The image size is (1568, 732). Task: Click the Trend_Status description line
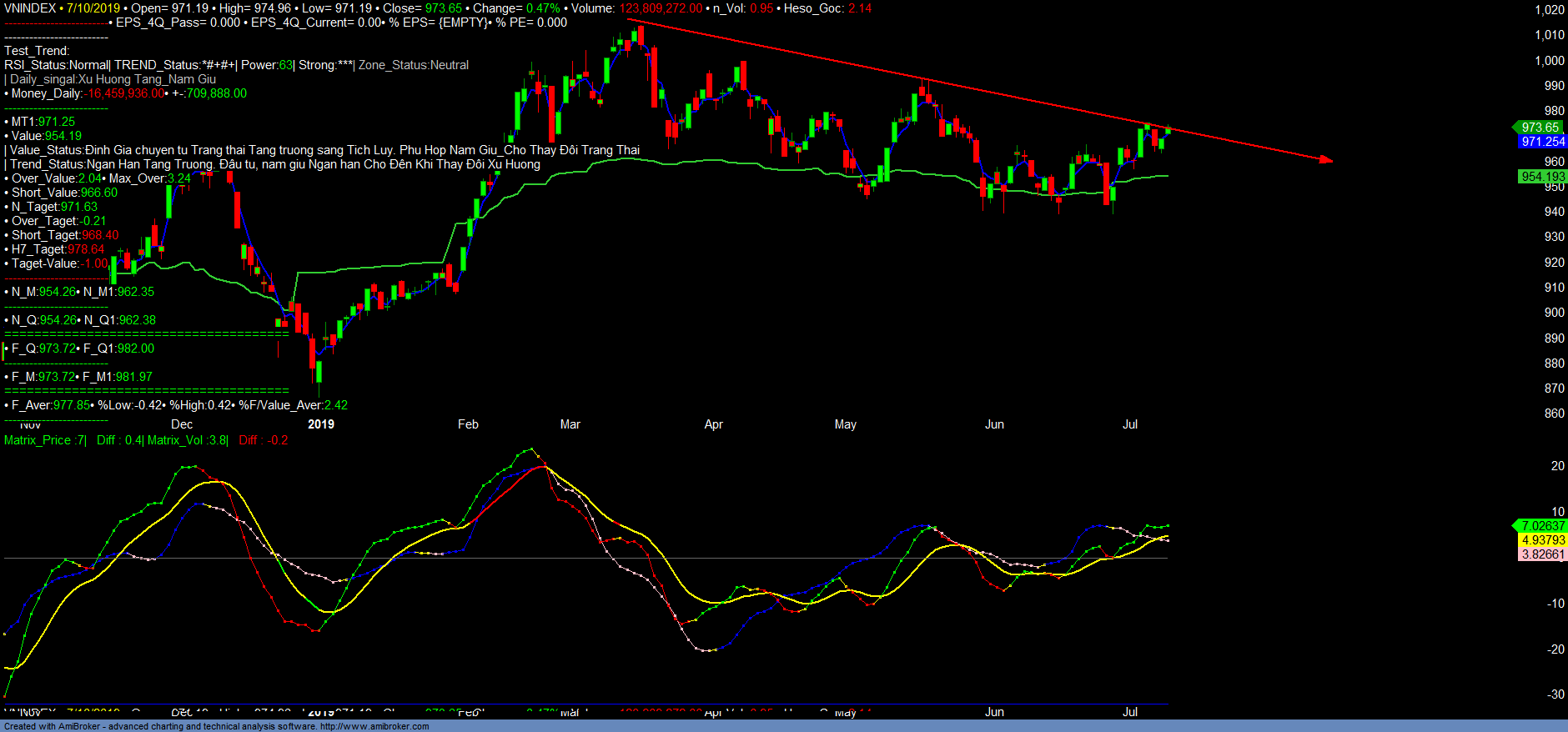coord(275,164)
